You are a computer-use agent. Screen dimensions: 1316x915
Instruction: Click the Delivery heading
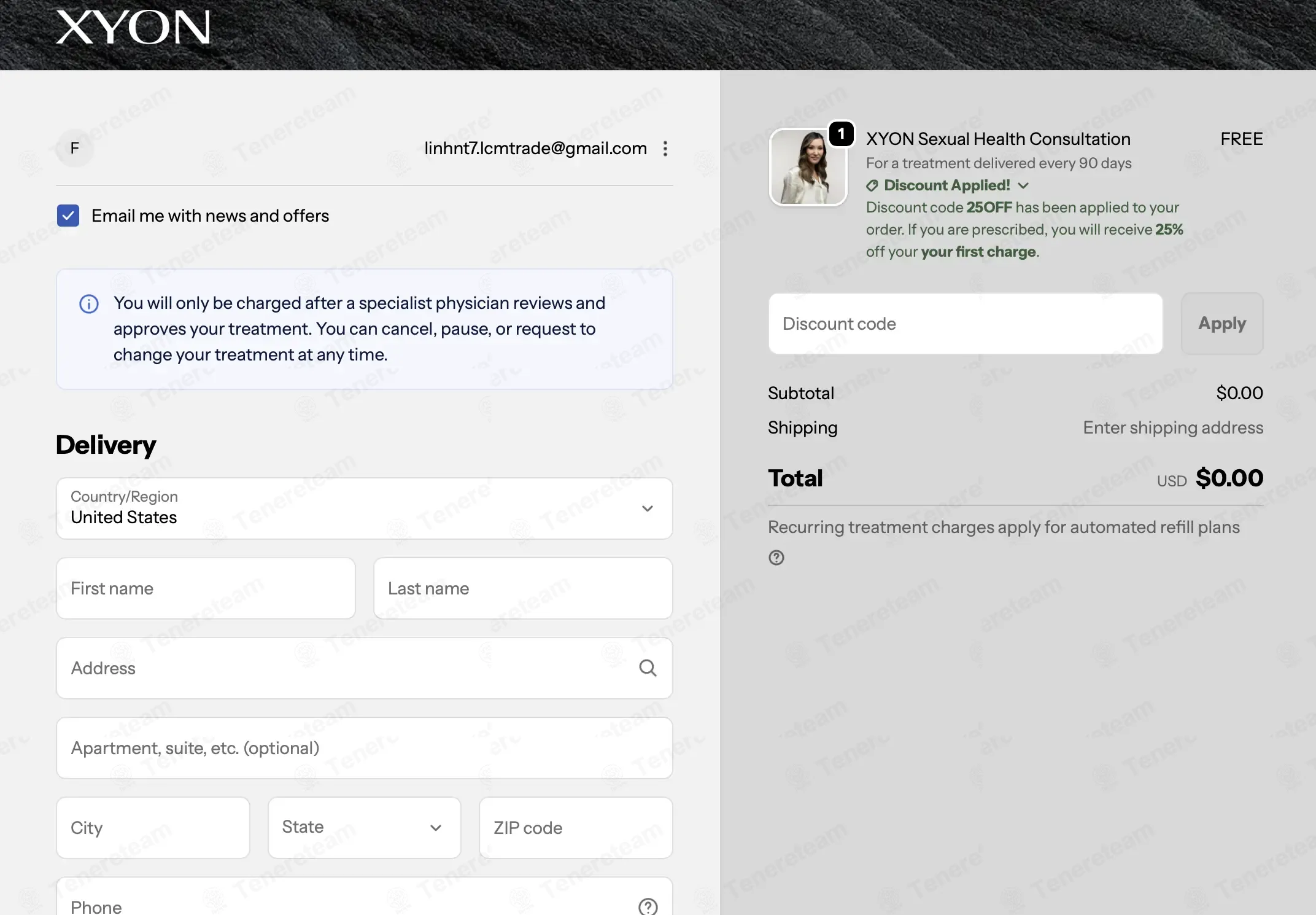click(106, 445)
